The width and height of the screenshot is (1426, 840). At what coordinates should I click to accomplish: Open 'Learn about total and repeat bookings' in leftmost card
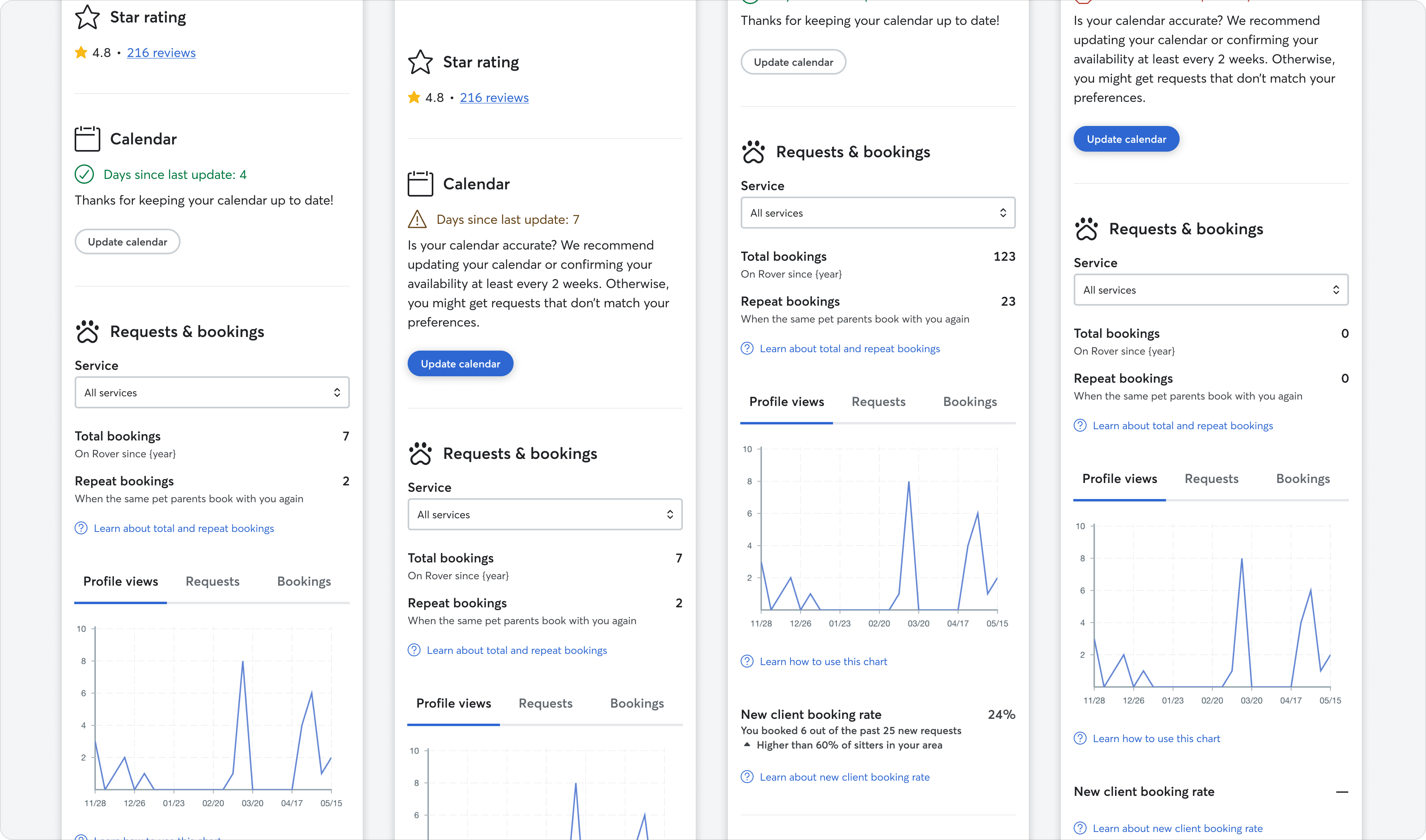pos(183,528)
